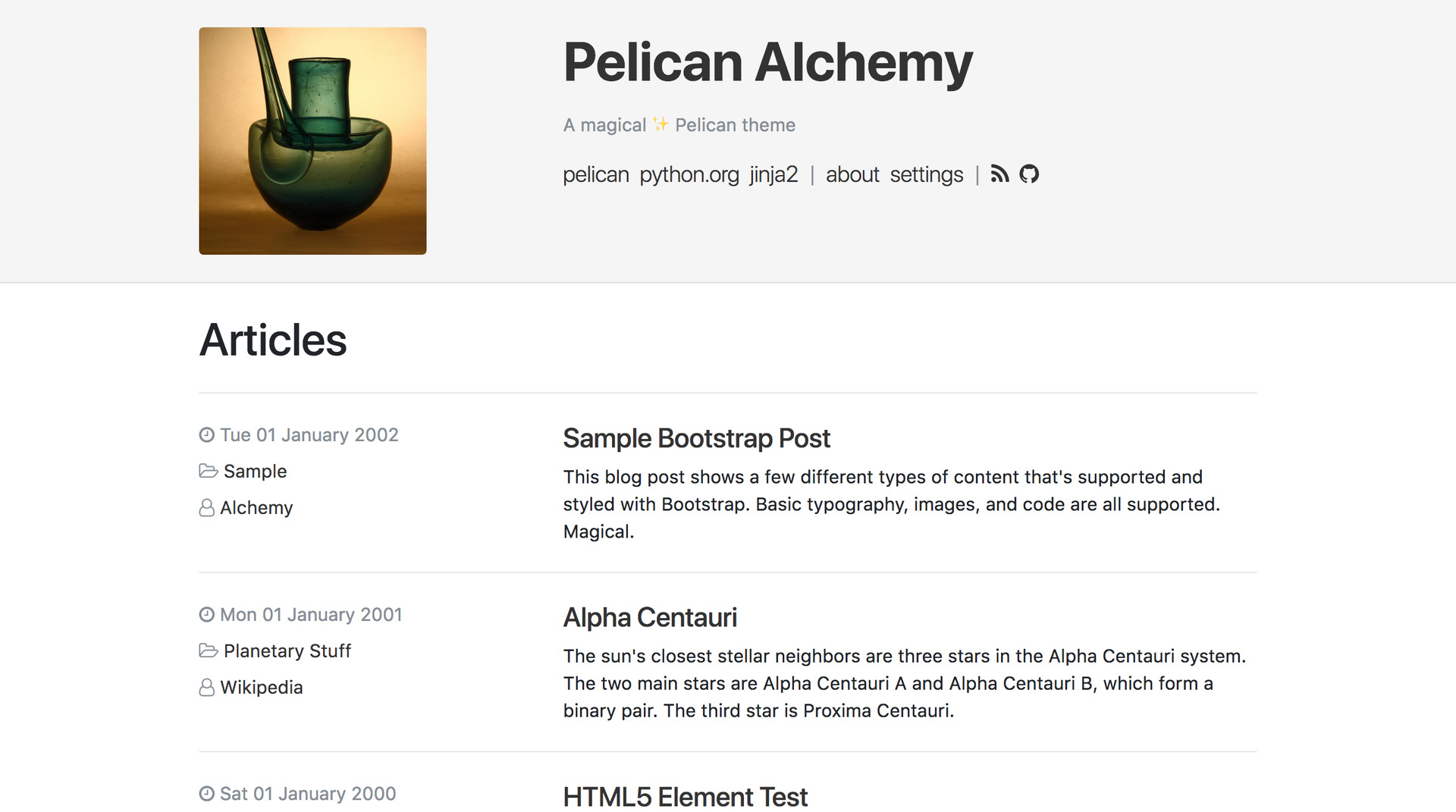
Task: Click the folder icon beside Planetary Stuff
Action: pos(208,651)
